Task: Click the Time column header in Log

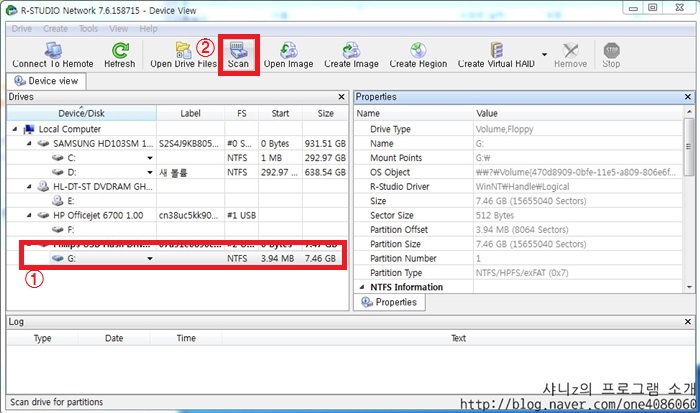Action: coord(186,338)
